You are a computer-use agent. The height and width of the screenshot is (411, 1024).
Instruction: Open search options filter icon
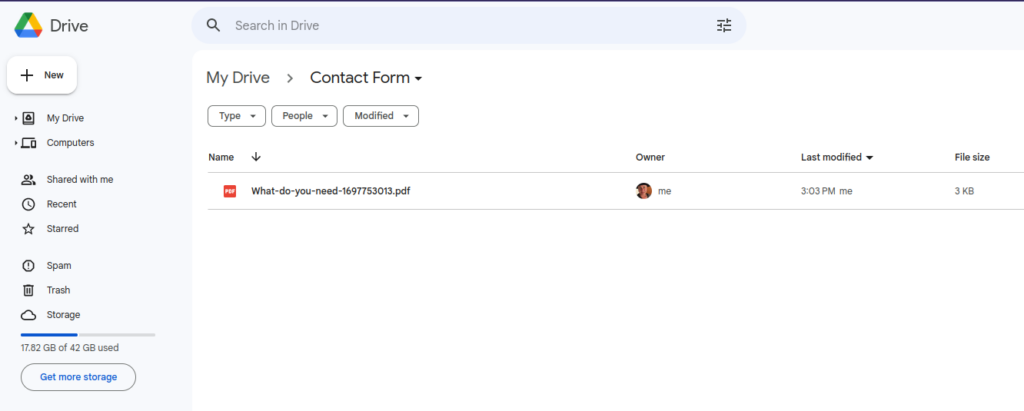[724, 26]
